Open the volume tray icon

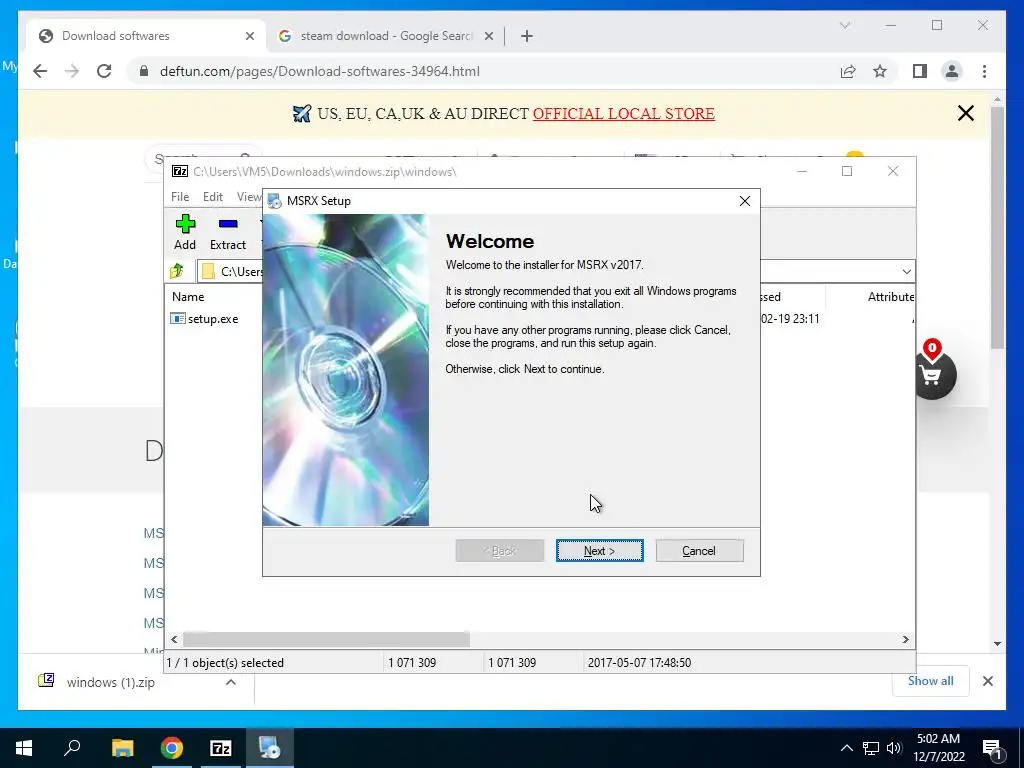[x=894, y=748]
